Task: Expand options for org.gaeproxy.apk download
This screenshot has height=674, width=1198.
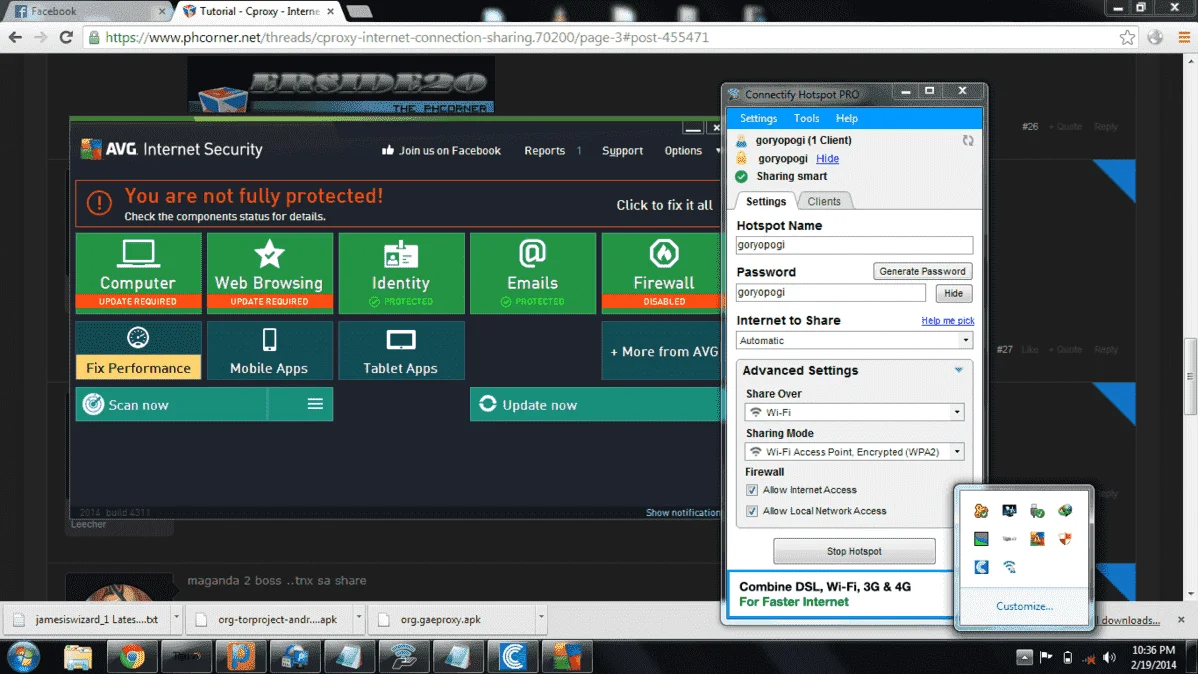Action: [541, 617]
